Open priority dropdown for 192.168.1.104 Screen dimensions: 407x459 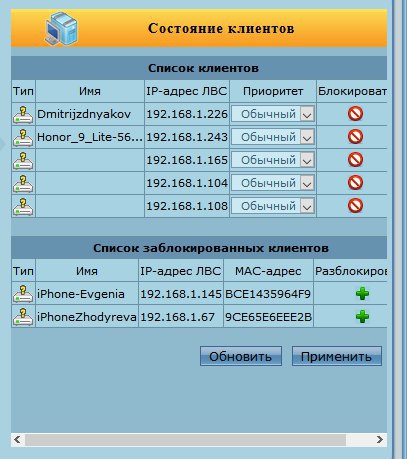[x=273, y=183]
